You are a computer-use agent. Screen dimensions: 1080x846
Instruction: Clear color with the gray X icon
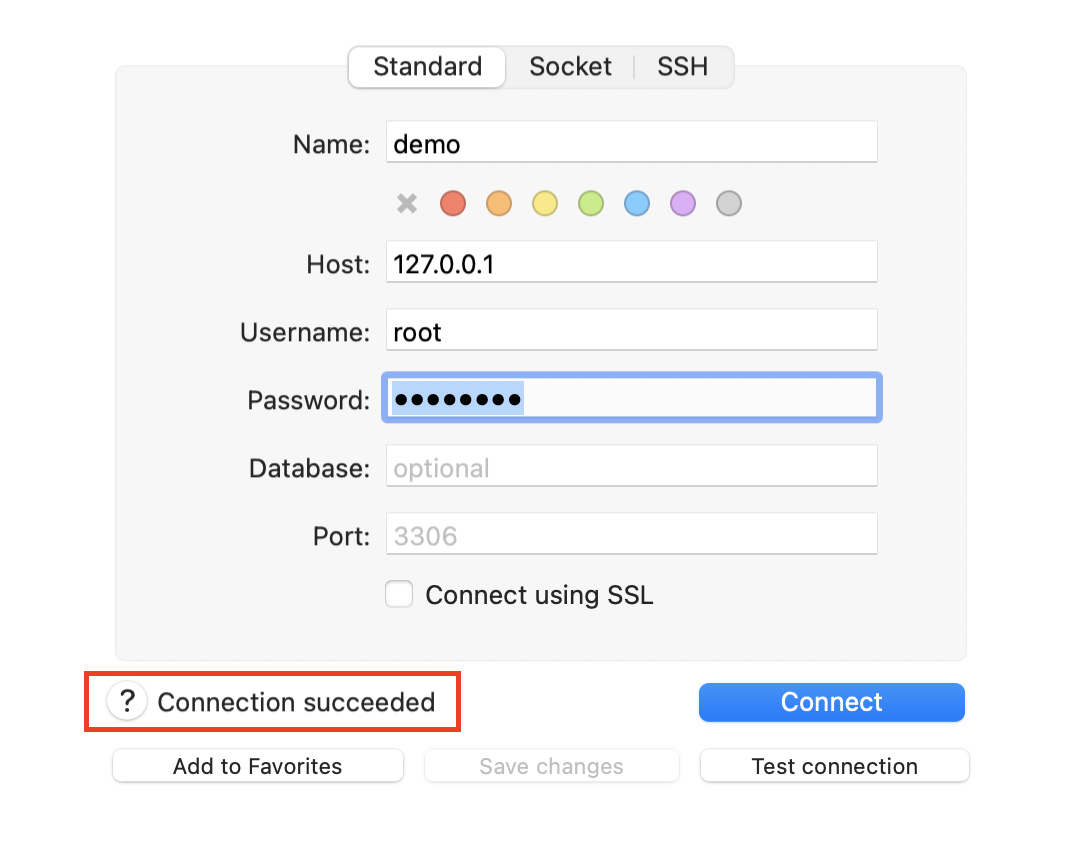pos(407,204)
